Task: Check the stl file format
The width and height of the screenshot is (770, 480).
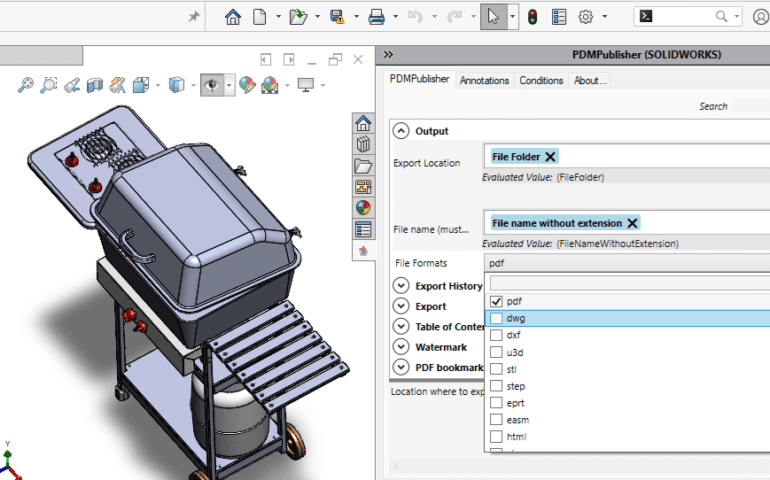Action: [496, 369]
